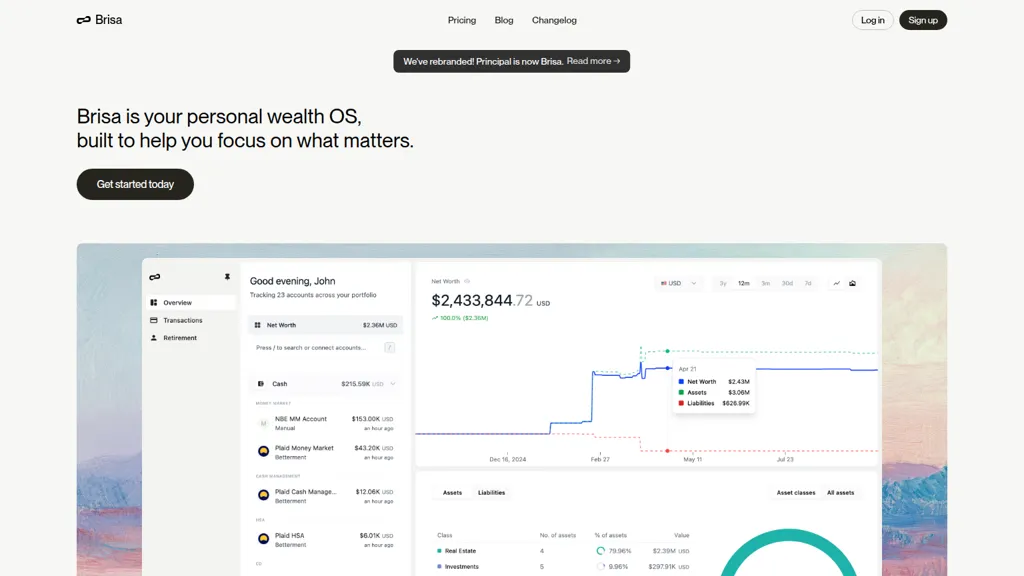Screen dimensions: 1024x576
Task: Switch to area chart view icon
Action: coord(852,283)
